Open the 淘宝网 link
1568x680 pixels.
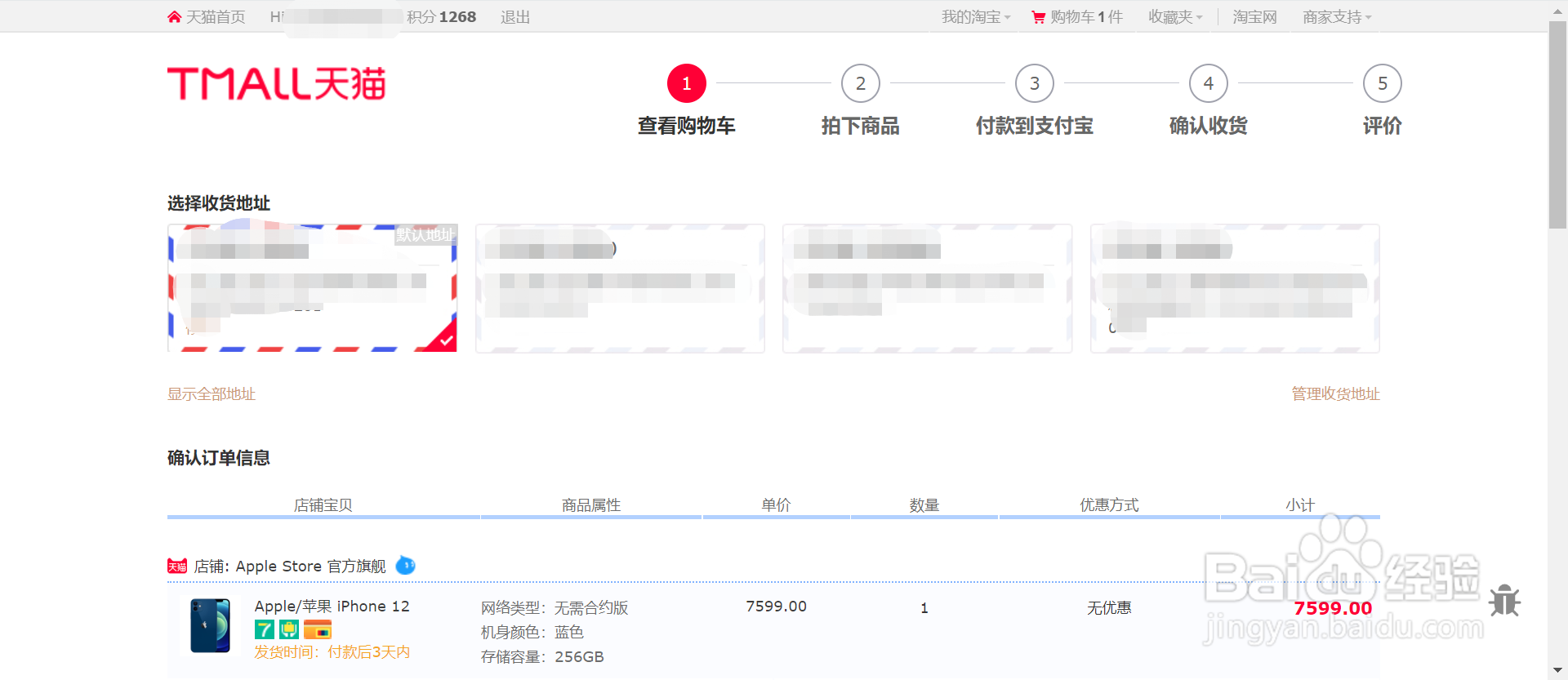point(1254,17)
